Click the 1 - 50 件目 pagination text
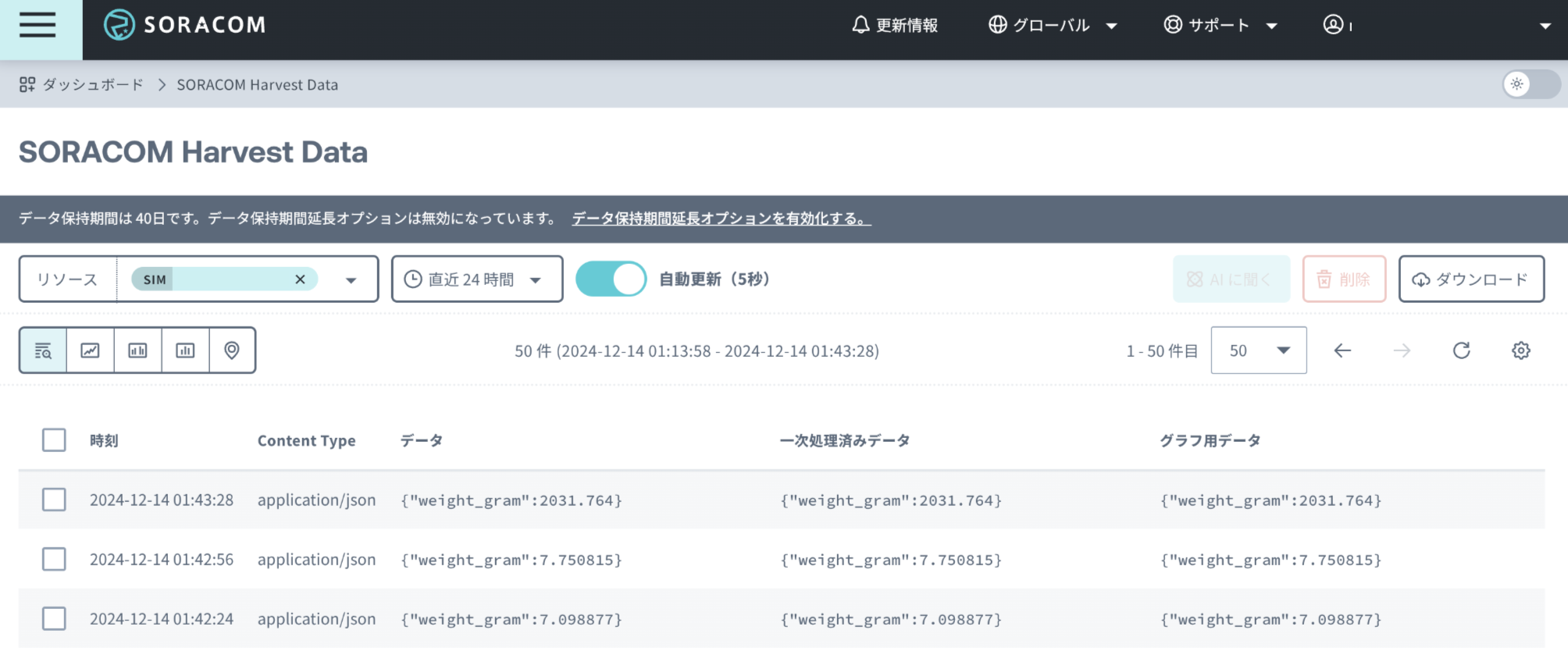This screenshot has height=648, width=1568. (x=1162, y=351)
